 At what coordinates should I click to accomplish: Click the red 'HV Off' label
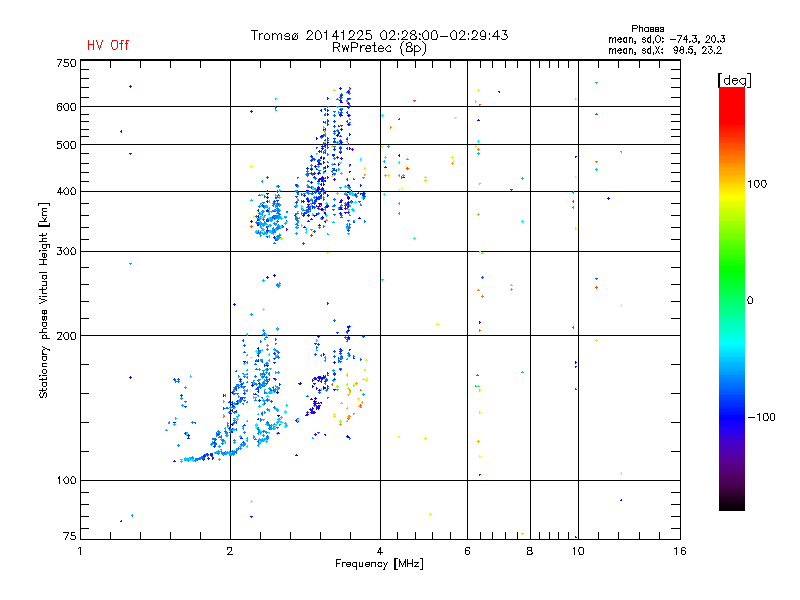tap(108, 45)
